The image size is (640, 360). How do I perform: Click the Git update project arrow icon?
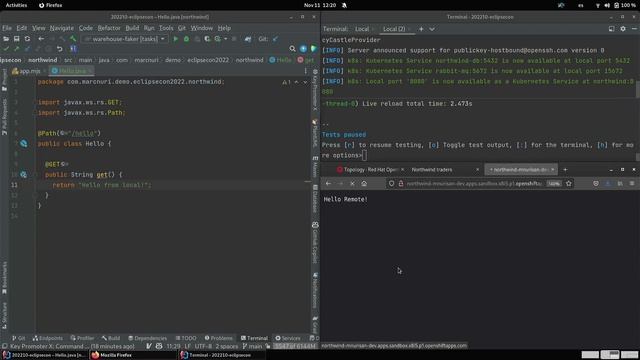coord(275,39)
